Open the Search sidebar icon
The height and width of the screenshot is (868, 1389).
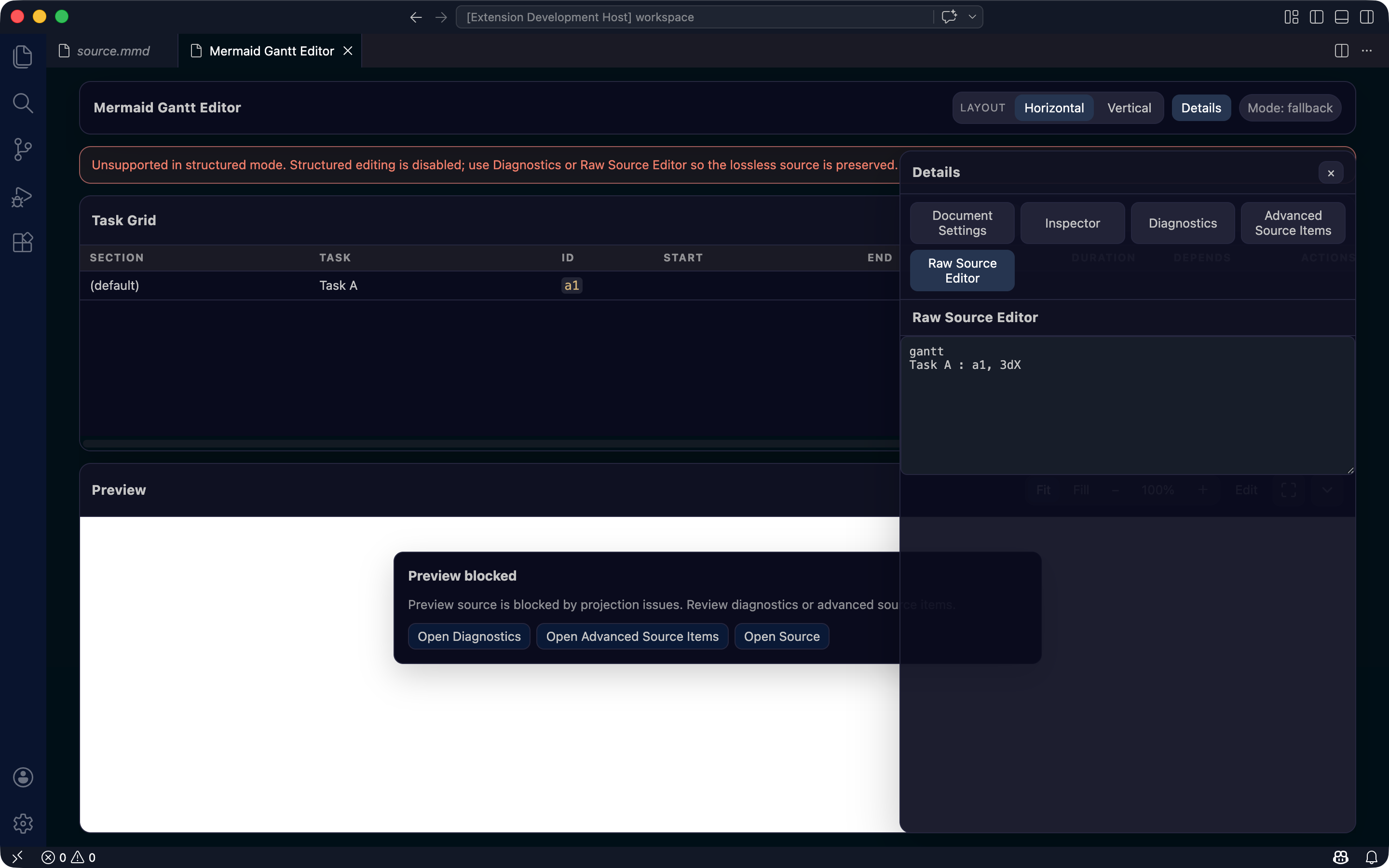[x=22, y=103]
